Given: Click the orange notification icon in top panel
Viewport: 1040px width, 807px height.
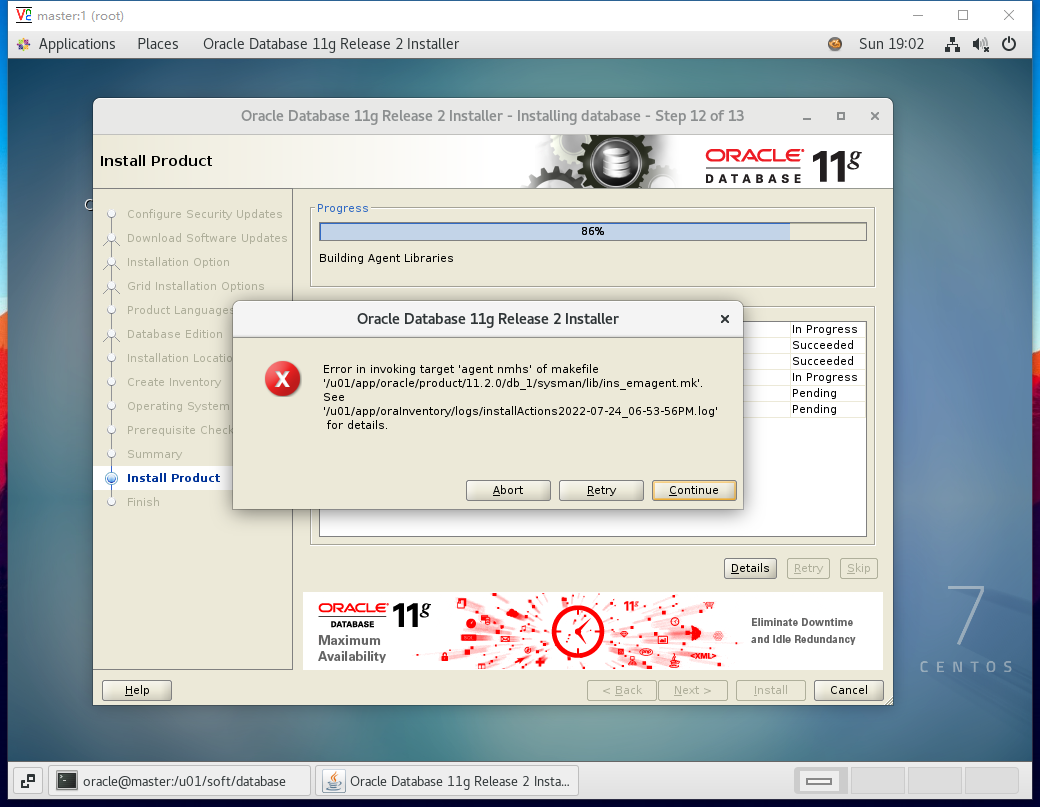Looking at the screenshot, I should (834, 44).
